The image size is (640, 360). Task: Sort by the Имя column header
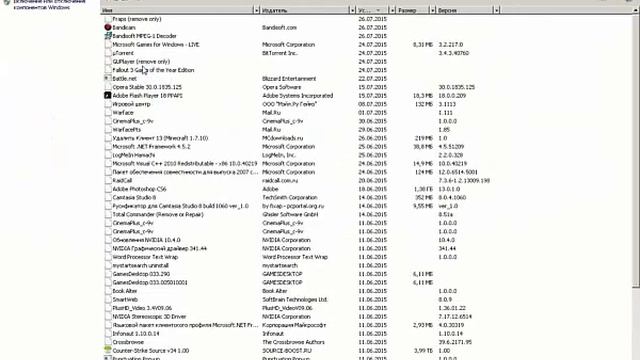tap(177, 10)
